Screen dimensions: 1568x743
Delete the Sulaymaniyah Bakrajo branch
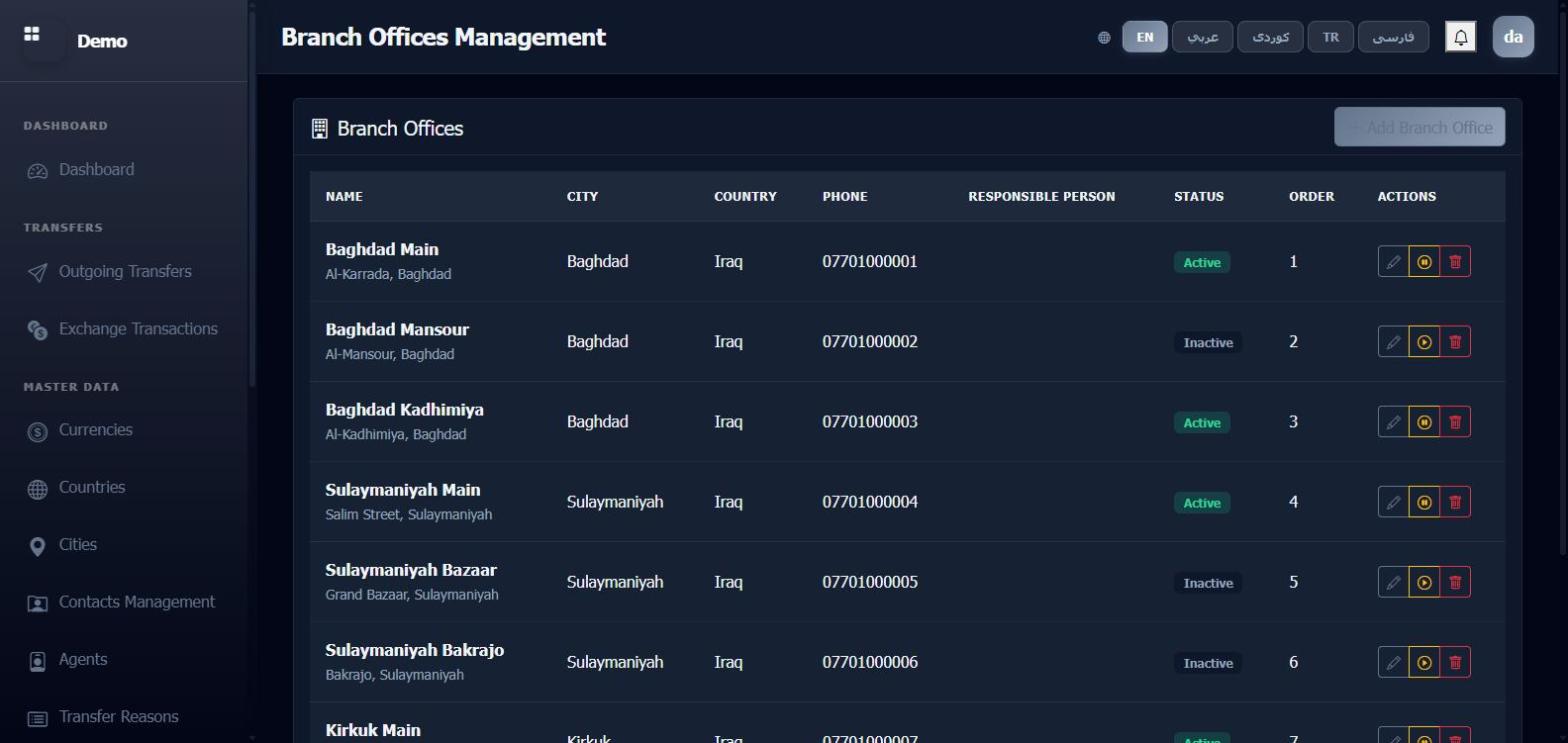coord(1455,662)
